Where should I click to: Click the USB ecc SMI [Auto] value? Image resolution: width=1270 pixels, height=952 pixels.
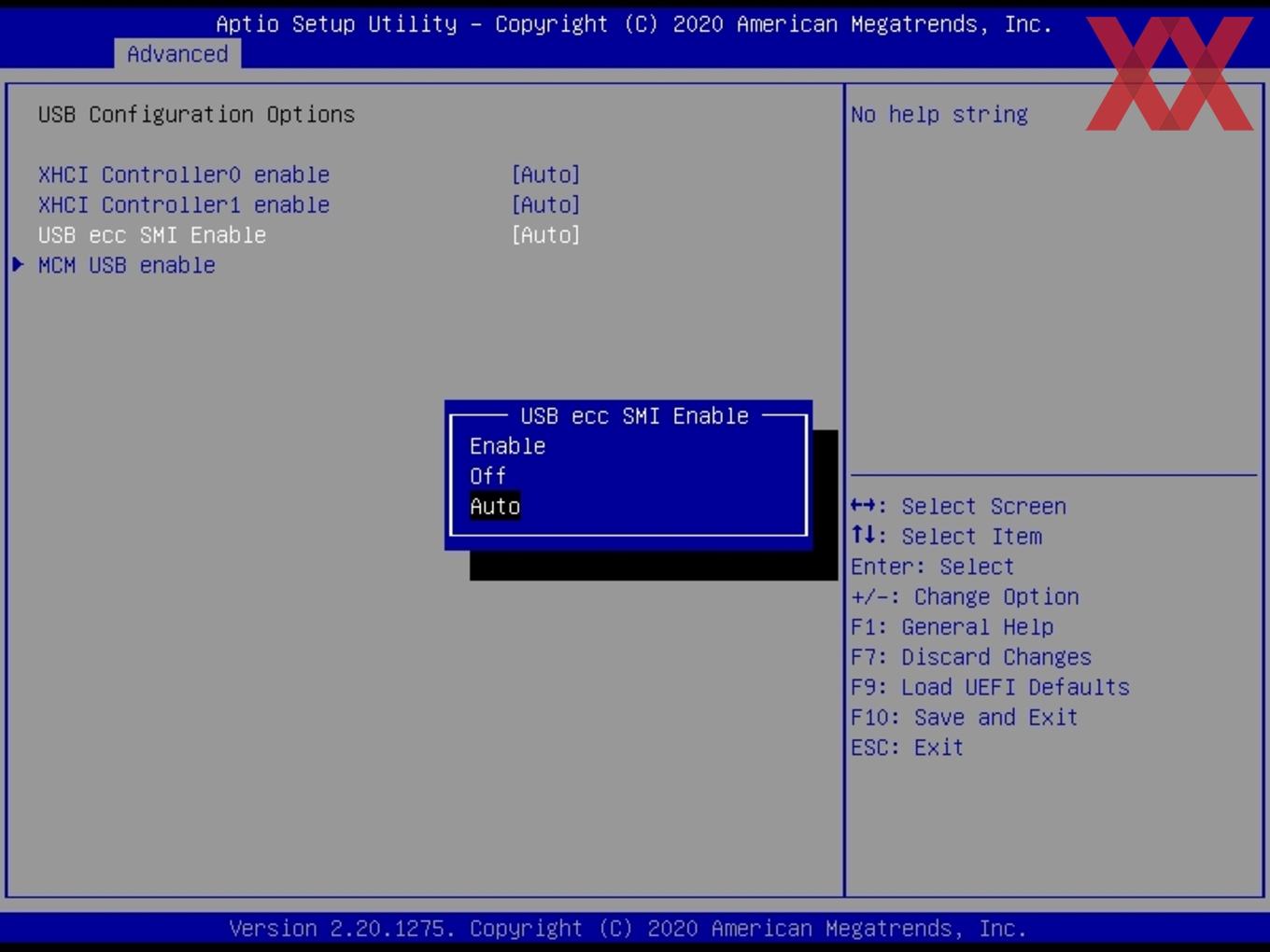coord(546,235)
